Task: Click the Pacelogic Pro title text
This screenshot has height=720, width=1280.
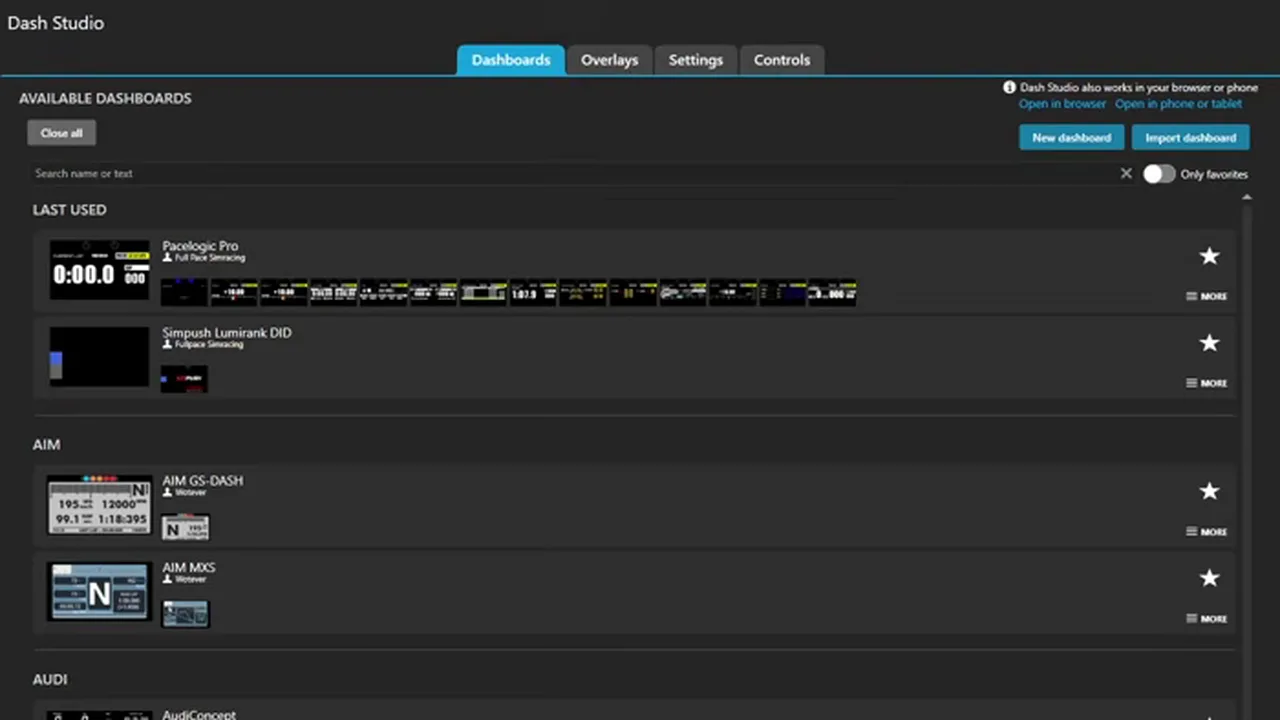Action: coord(200,246)
